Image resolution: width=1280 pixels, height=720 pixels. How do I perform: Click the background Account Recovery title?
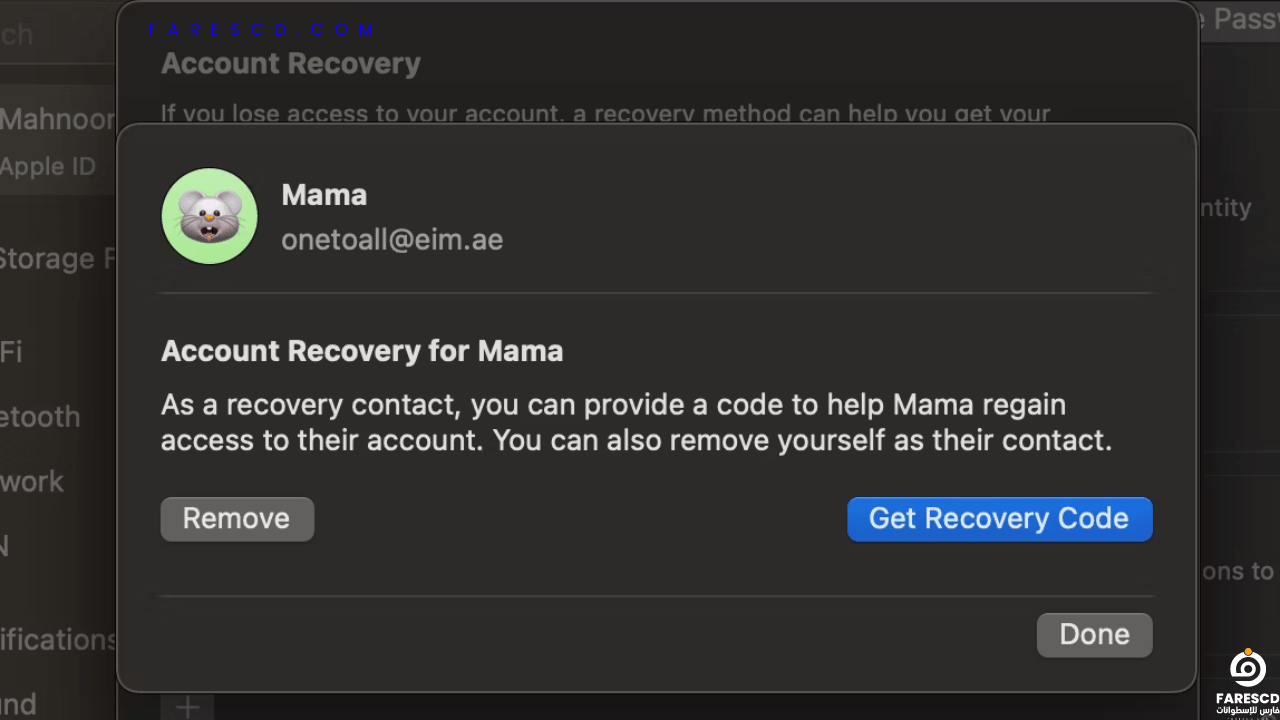coord(291,64)
